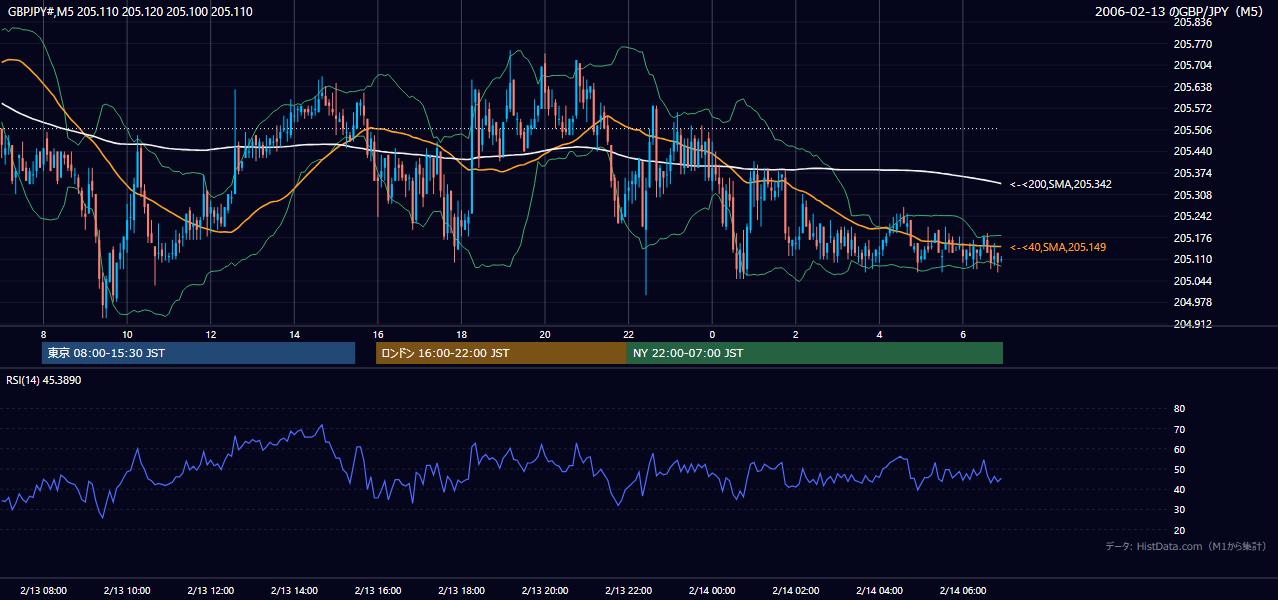The width and height of the screenshot is (1278, 600).
Task: Click the 2/13 14:00 time label
Action: point(294,590)
